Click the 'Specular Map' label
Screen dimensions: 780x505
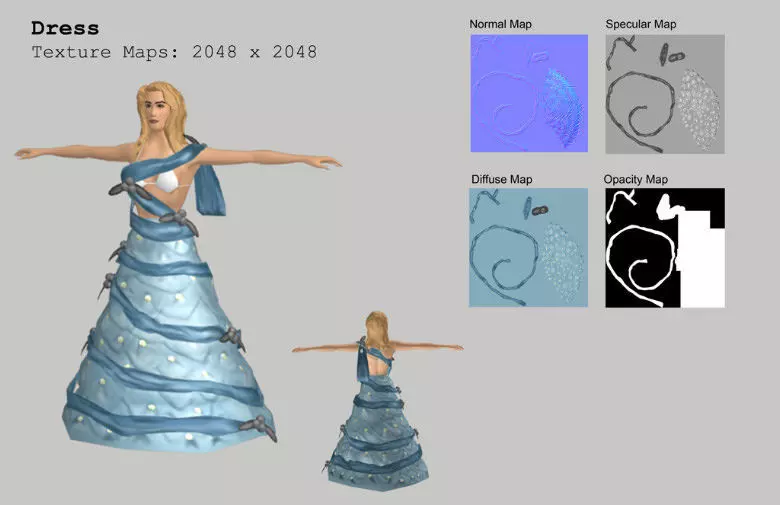click(x=641, y=24)
